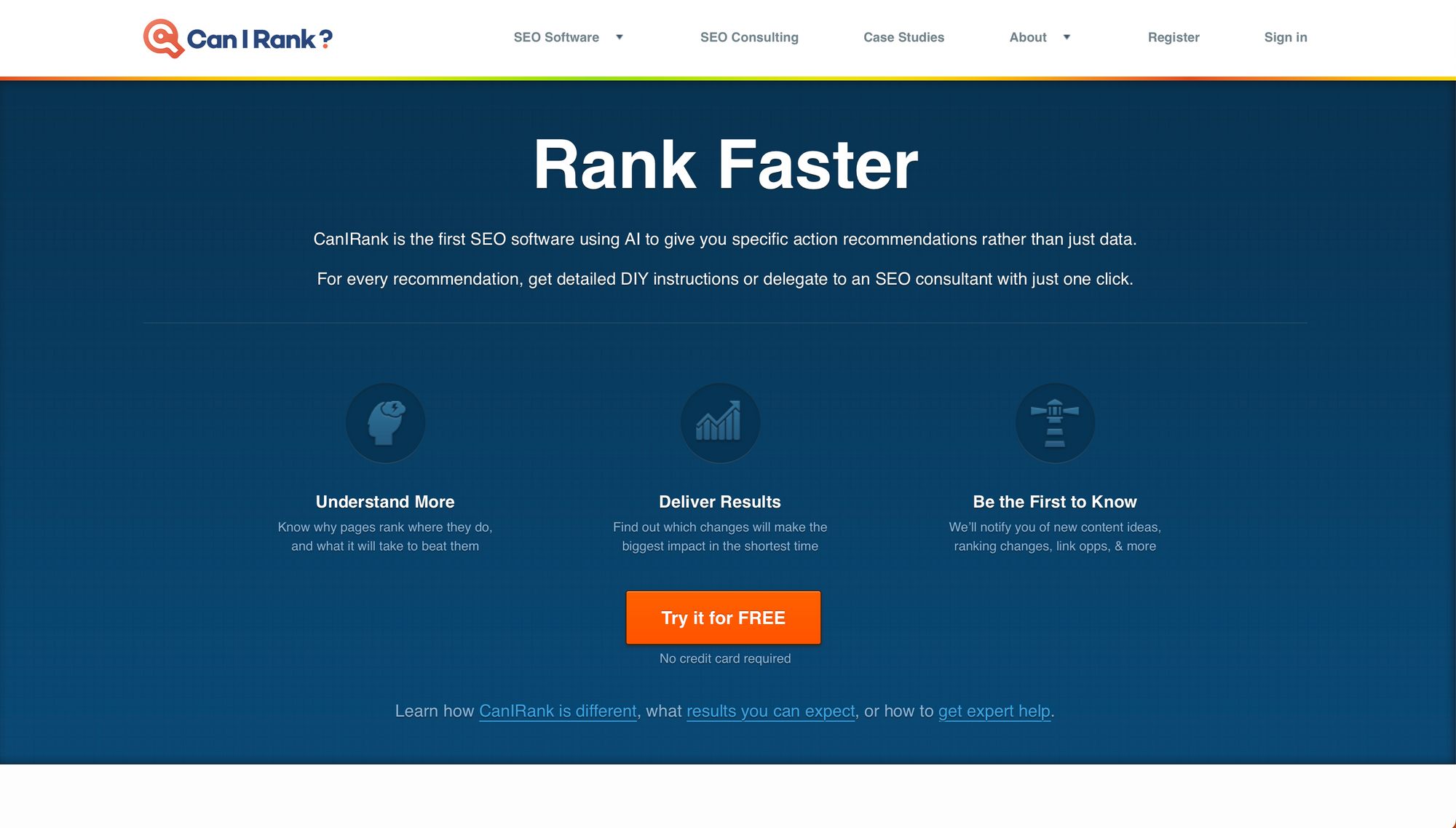This screenshot has width=1456, height=828.
Task: Click the Case Studies menu item
Action: point(904,37)
